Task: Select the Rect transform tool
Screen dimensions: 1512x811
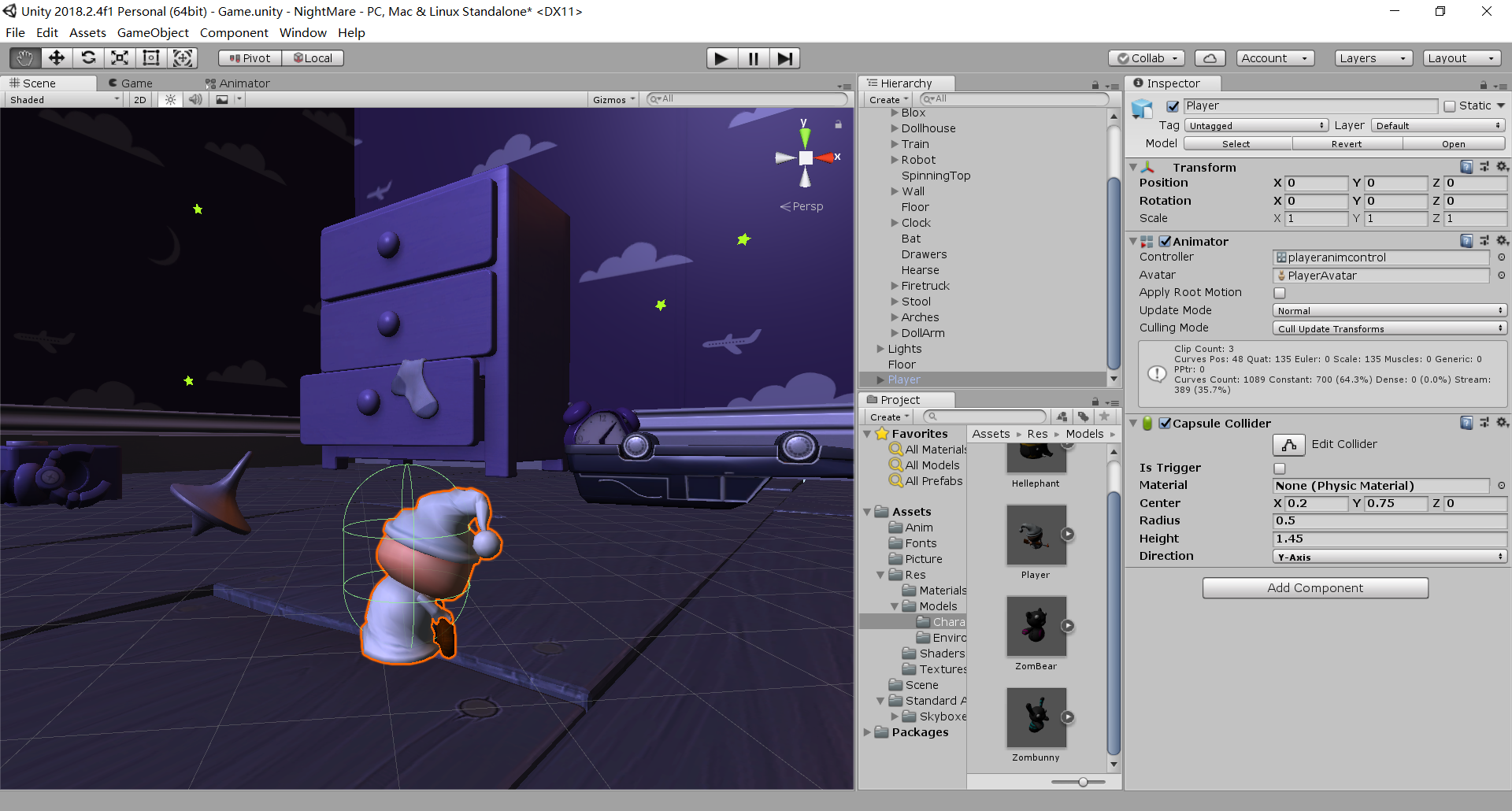Action: (151, 57)
